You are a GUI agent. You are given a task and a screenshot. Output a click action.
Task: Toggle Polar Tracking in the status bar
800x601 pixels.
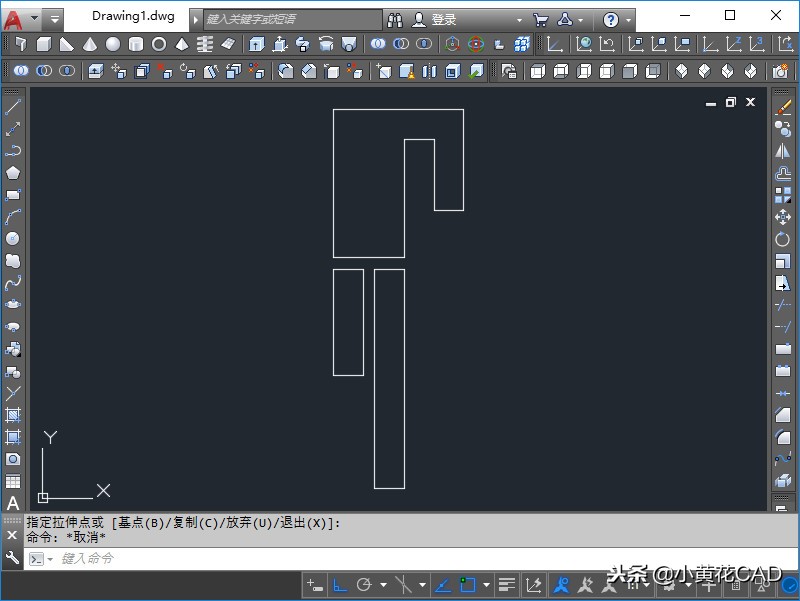[x=364, y=585]
